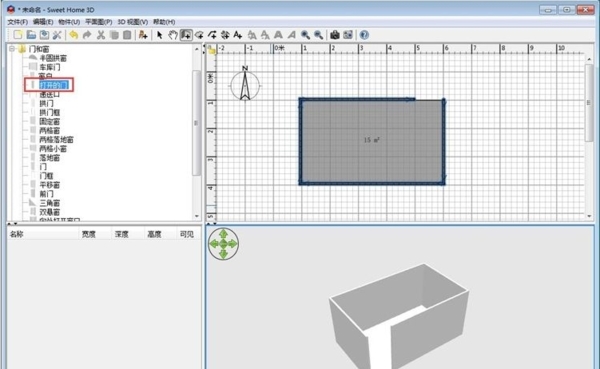Choose the Create polylines tool
Image resolution: width=600 pixels, height=369 pixels.
click(212, 35)
